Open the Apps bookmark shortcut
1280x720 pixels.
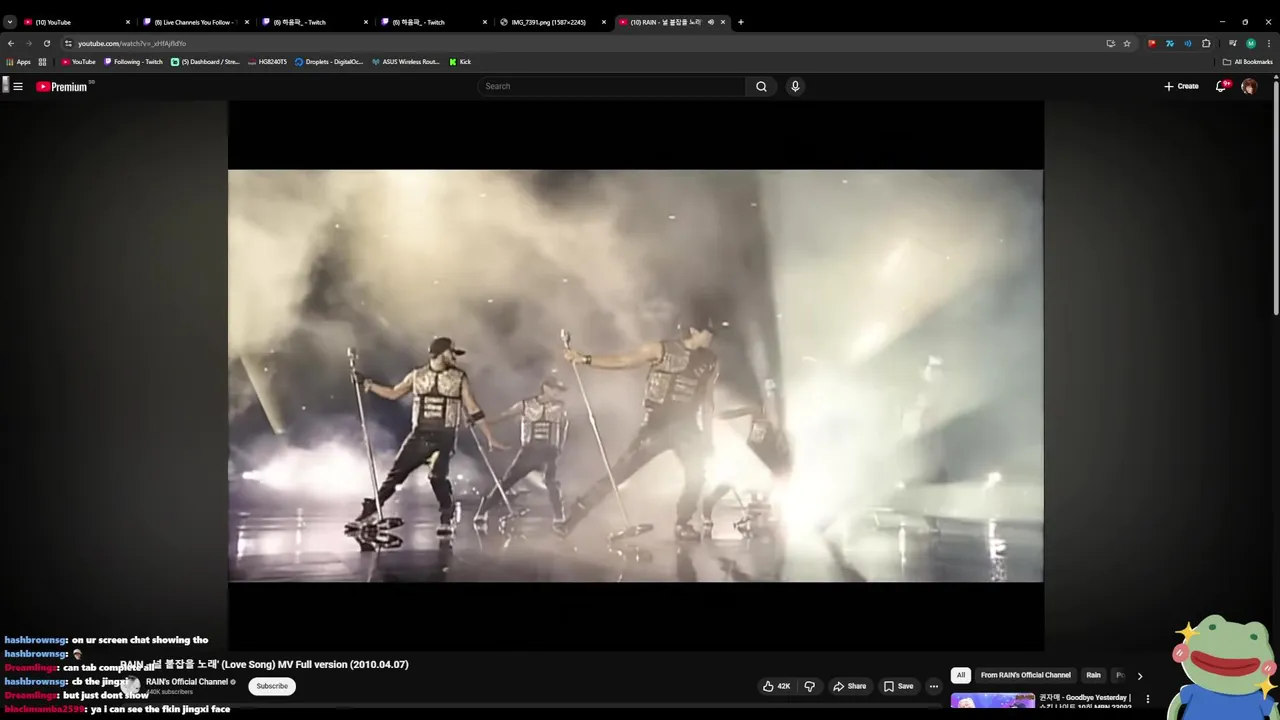[x=19, y=62]
